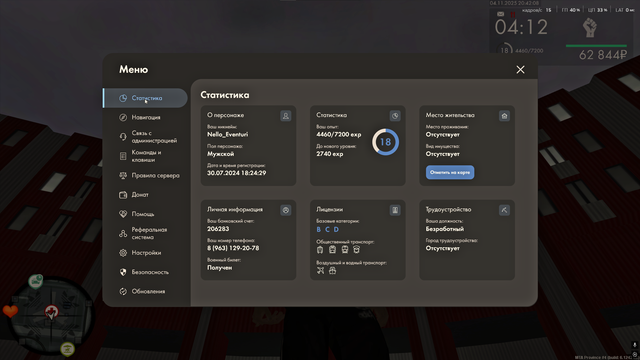Click the headset icon for admin contact
The image size is (640, 360).
[123, 137]
